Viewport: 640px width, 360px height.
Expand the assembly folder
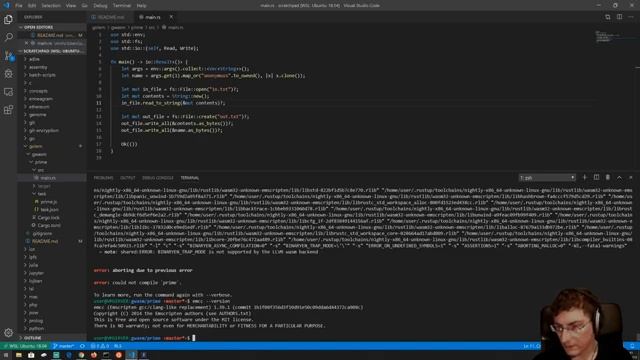pos(38,67)
